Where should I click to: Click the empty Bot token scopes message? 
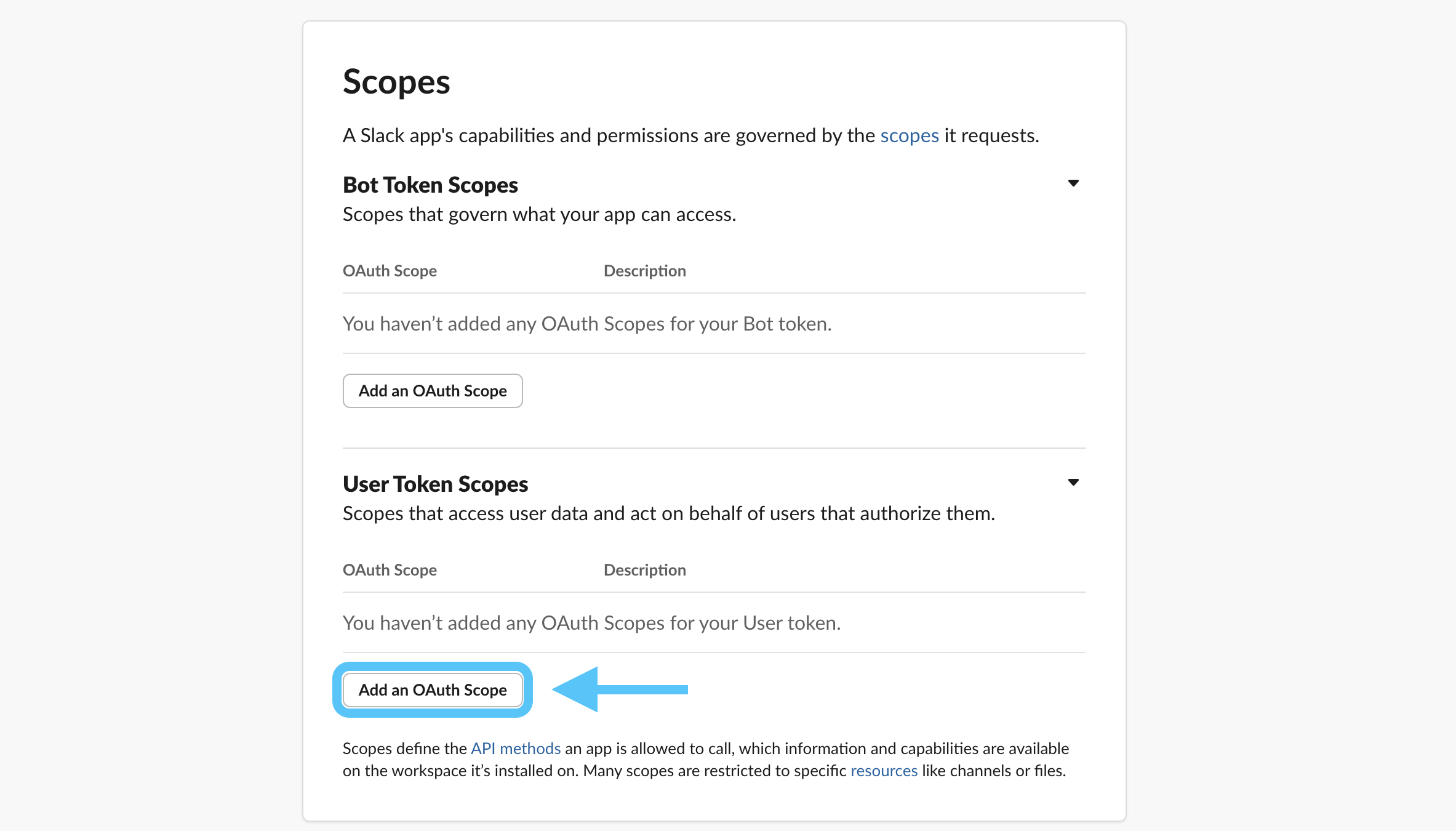tap(587, 324)
